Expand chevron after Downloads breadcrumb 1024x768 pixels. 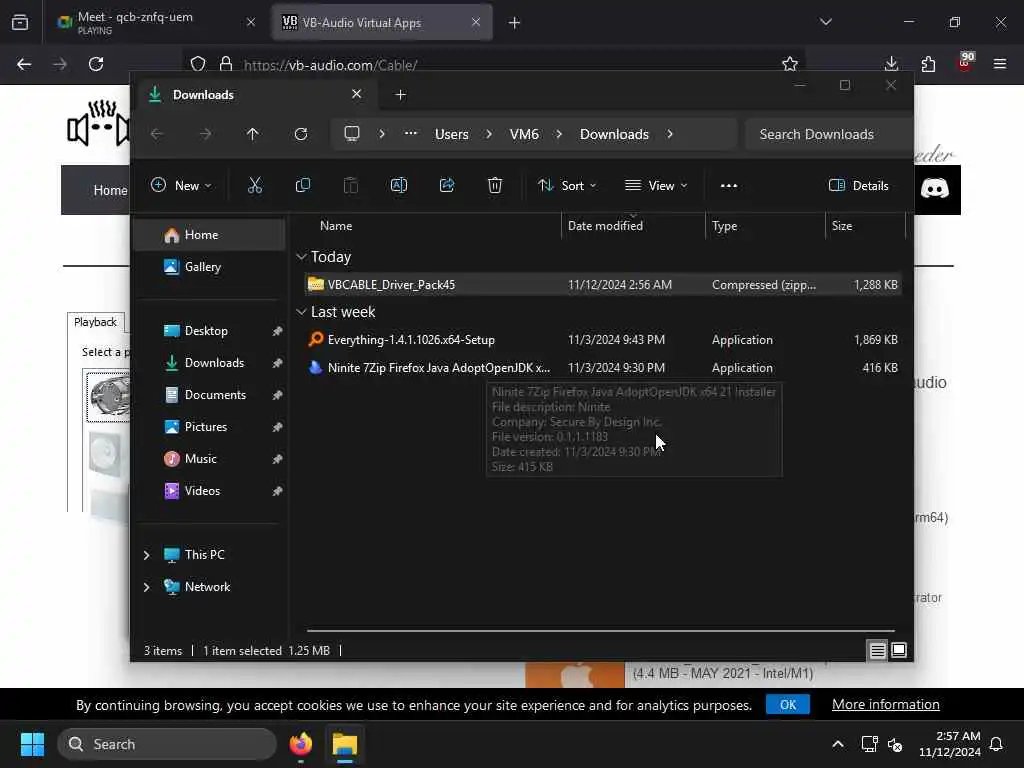pos(670,134)
